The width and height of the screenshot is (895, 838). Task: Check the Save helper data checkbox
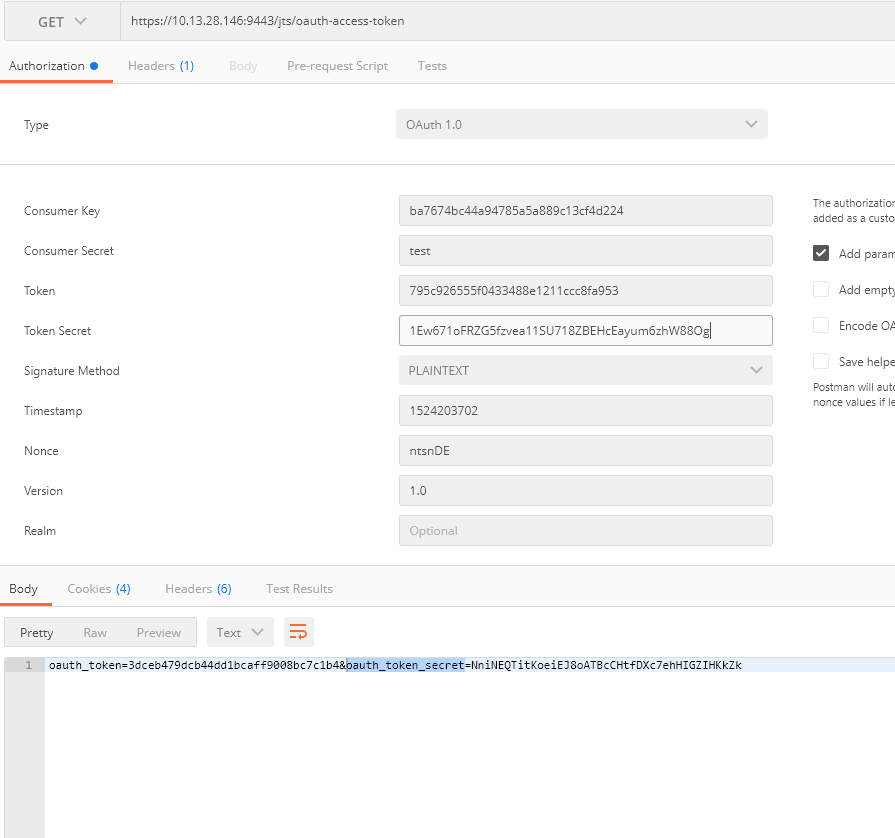(x=821, y=361)
